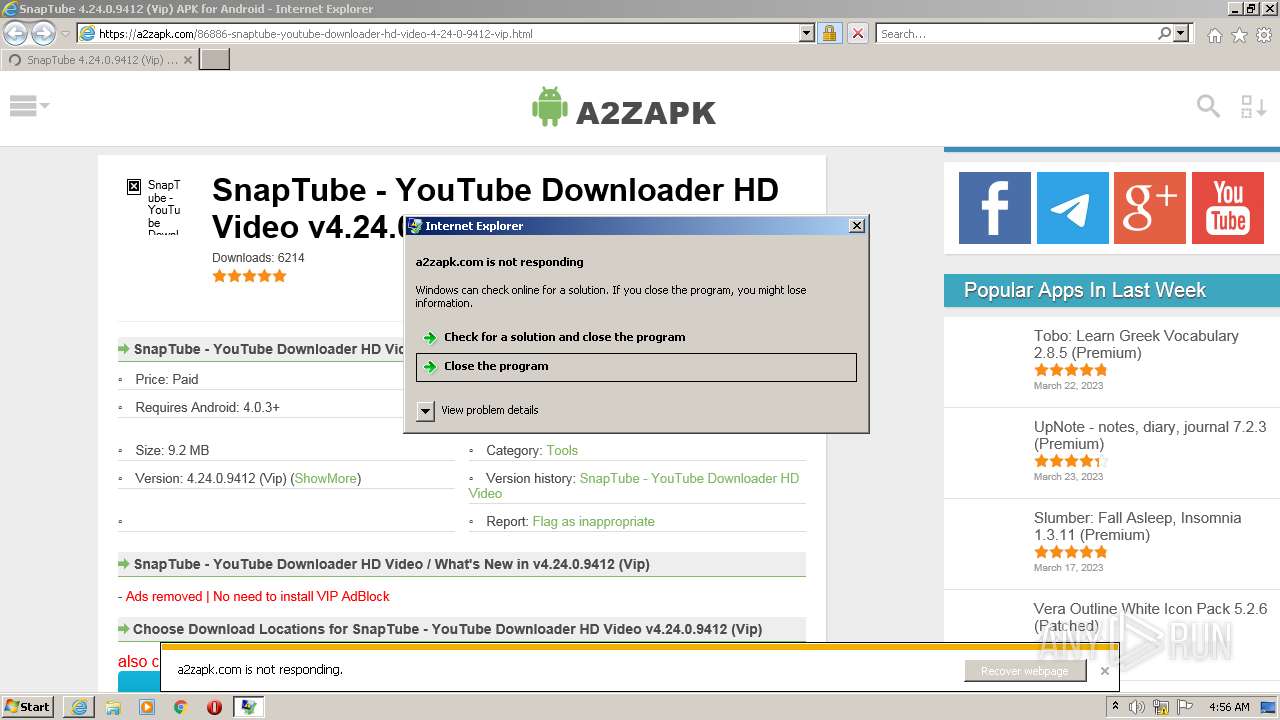Close the SnapTube tab
This screenshot has width=1280, height=720.
[188, 60]
